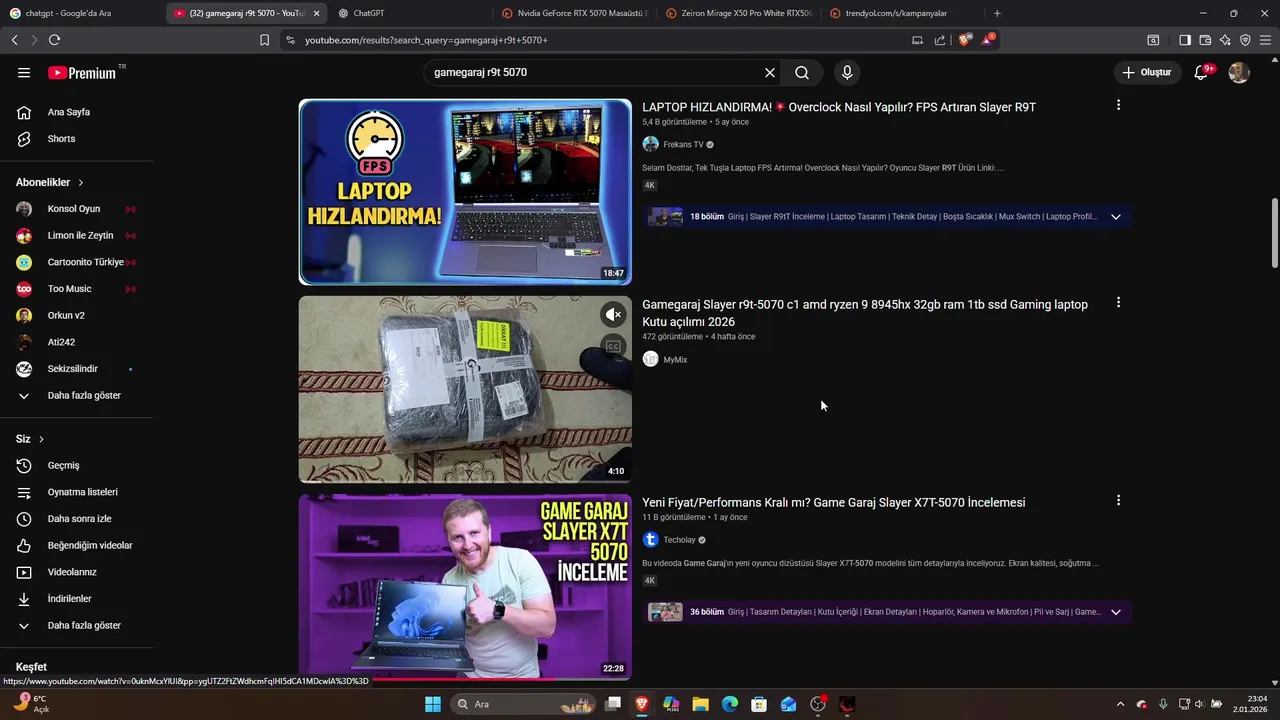Open the Brave Rewards triangle icon

coord(988,40)
